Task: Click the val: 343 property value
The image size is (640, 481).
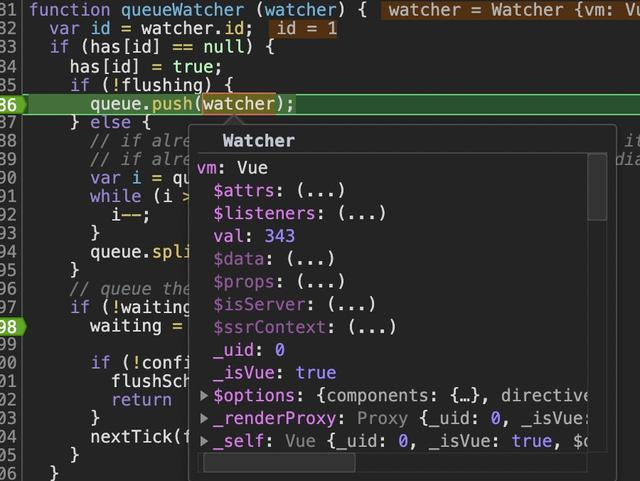Action: (280, 236)
